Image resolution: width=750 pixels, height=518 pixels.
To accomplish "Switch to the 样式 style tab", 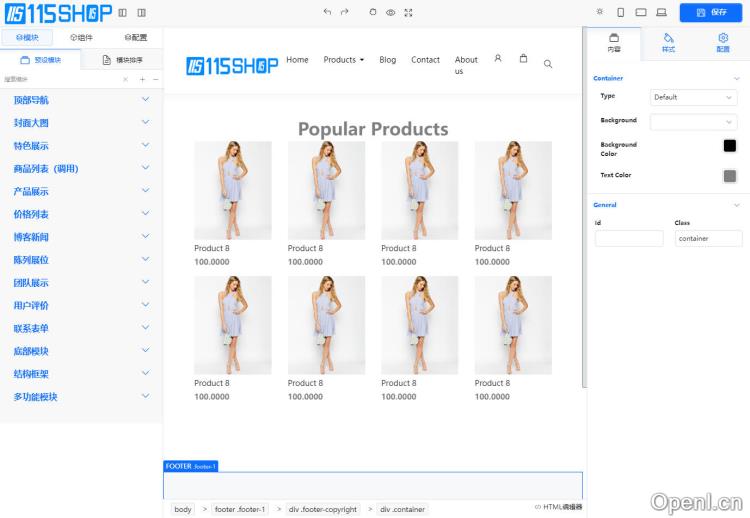I will tap(668, 42).
